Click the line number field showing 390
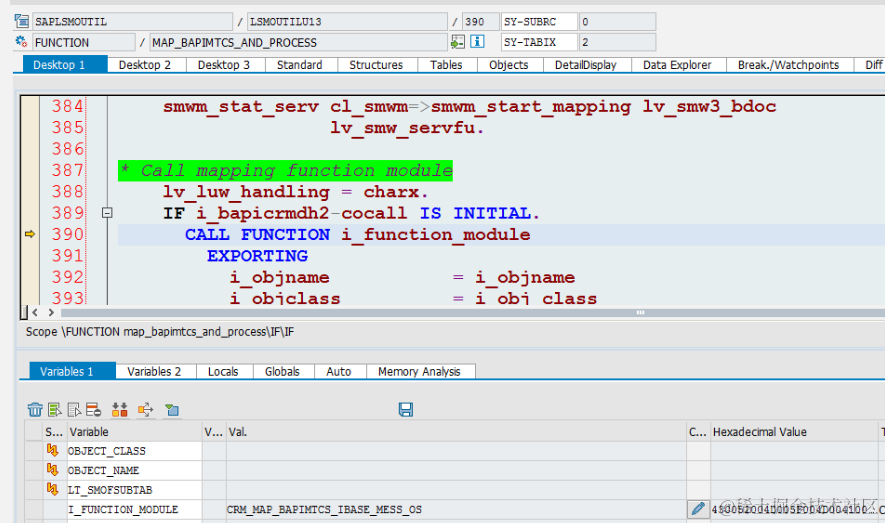This screenshot has width=885, height=523. [480, 21]
